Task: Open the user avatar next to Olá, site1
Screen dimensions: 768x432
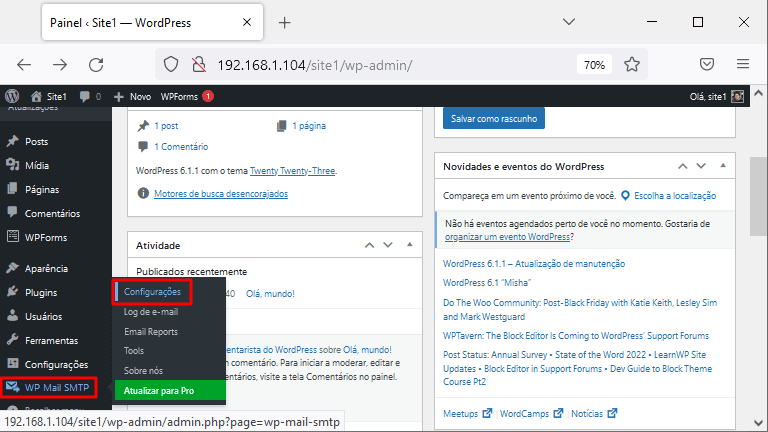Action: pos(737,96)
